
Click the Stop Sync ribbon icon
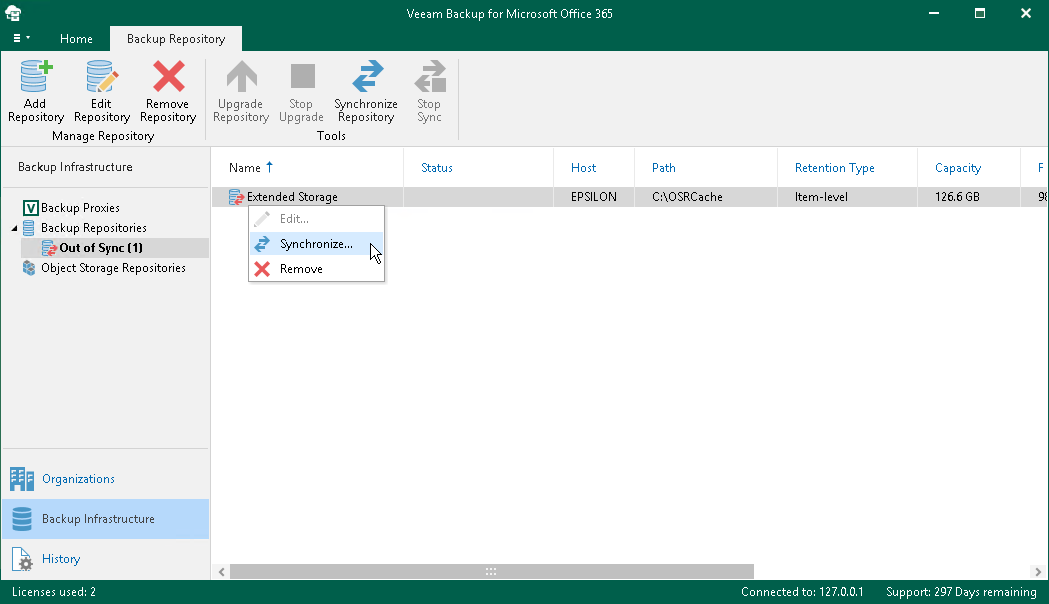click(430, 76)
